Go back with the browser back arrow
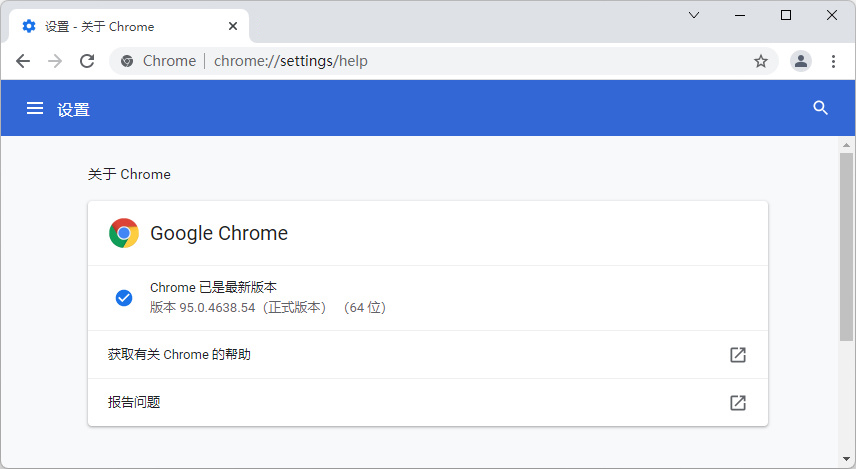This screenshot has height=469, width=856. point(23,61)
